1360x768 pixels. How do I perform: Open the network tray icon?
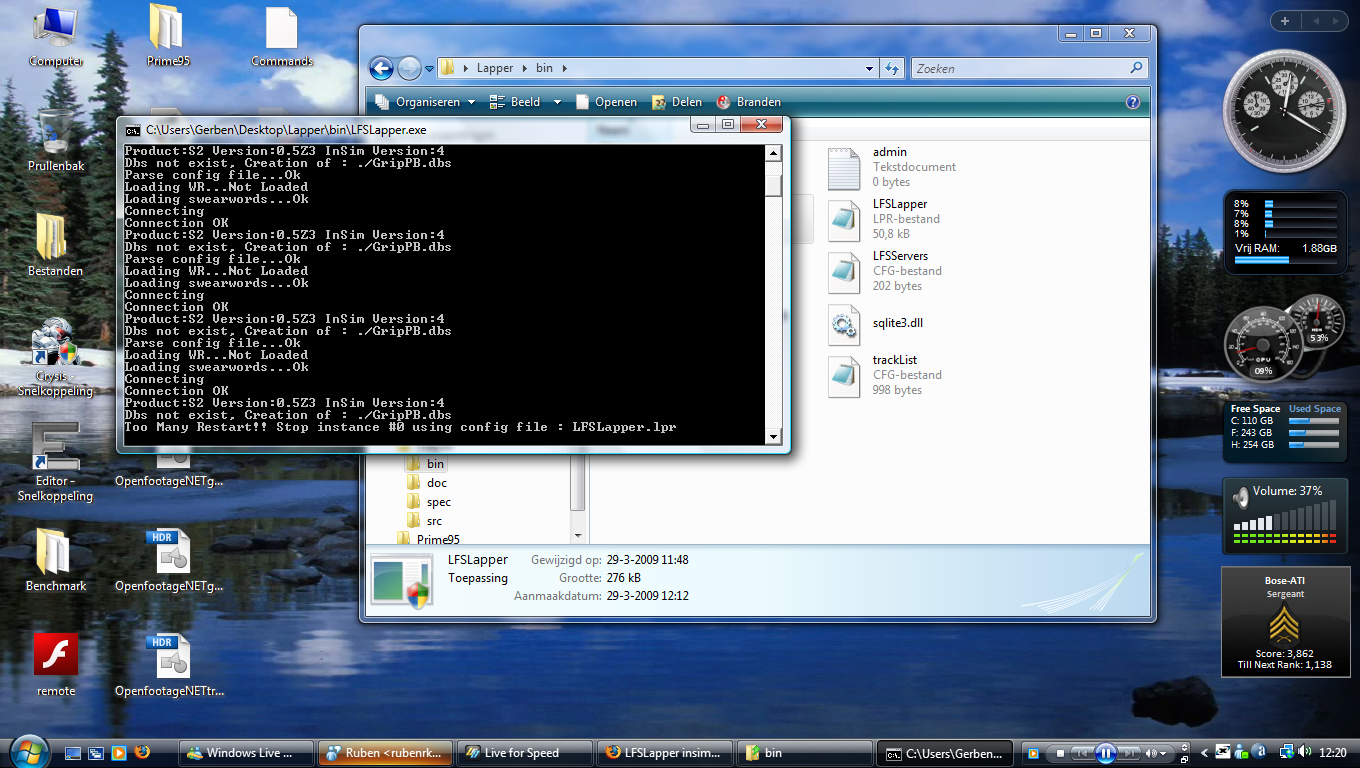(1287, 753)
